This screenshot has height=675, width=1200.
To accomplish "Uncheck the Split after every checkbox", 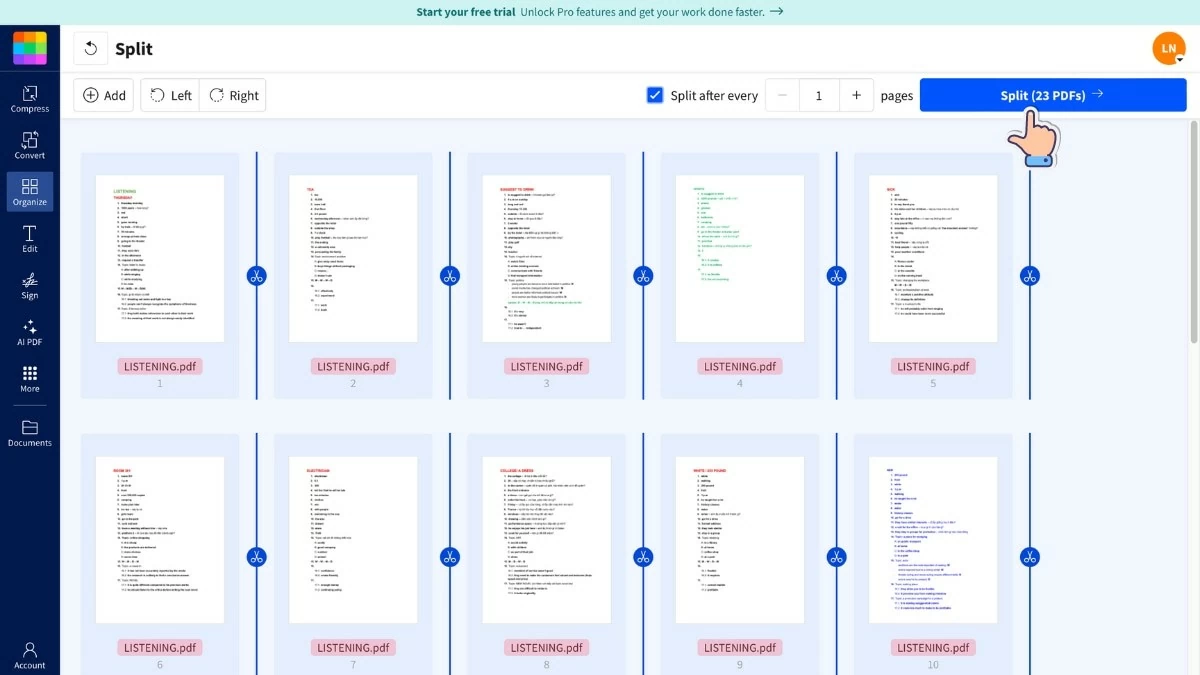I will pyautogui.click(x=655, y=95).
